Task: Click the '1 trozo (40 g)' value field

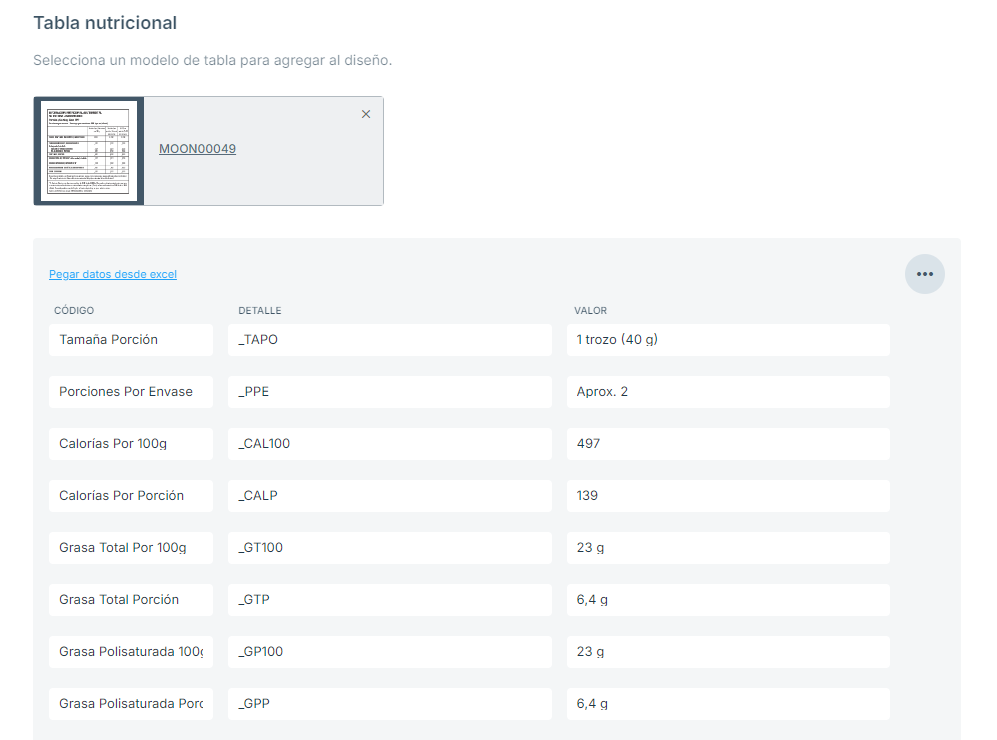Action: click(x=727, y=340)
